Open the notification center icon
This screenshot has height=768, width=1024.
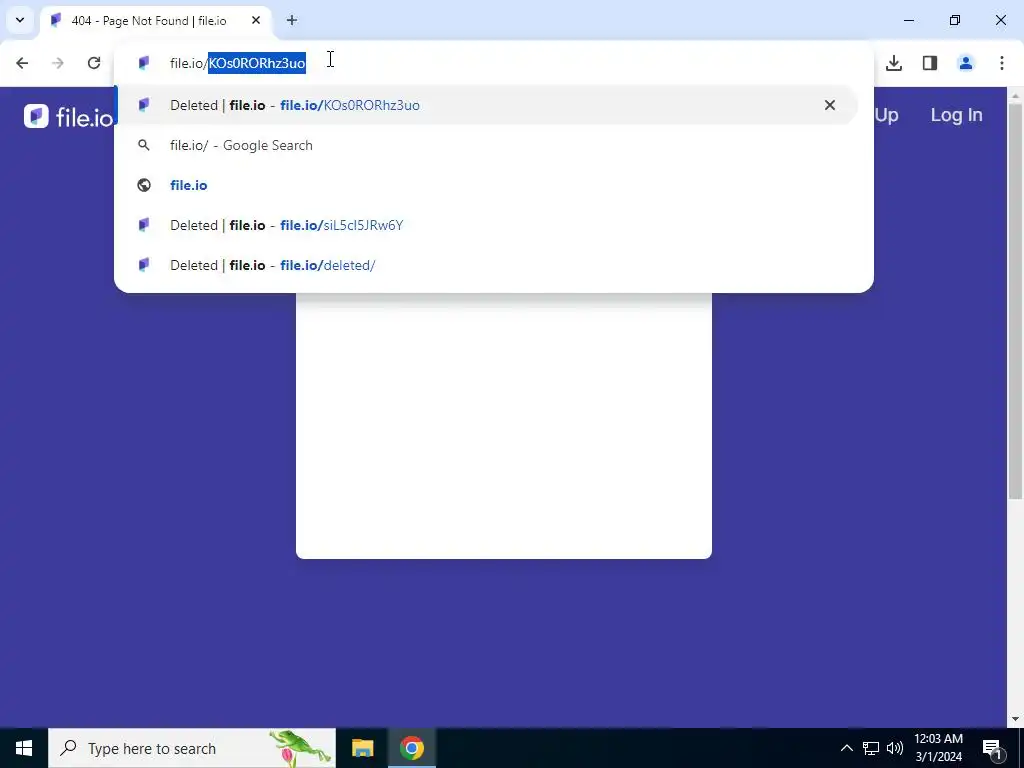991,748
